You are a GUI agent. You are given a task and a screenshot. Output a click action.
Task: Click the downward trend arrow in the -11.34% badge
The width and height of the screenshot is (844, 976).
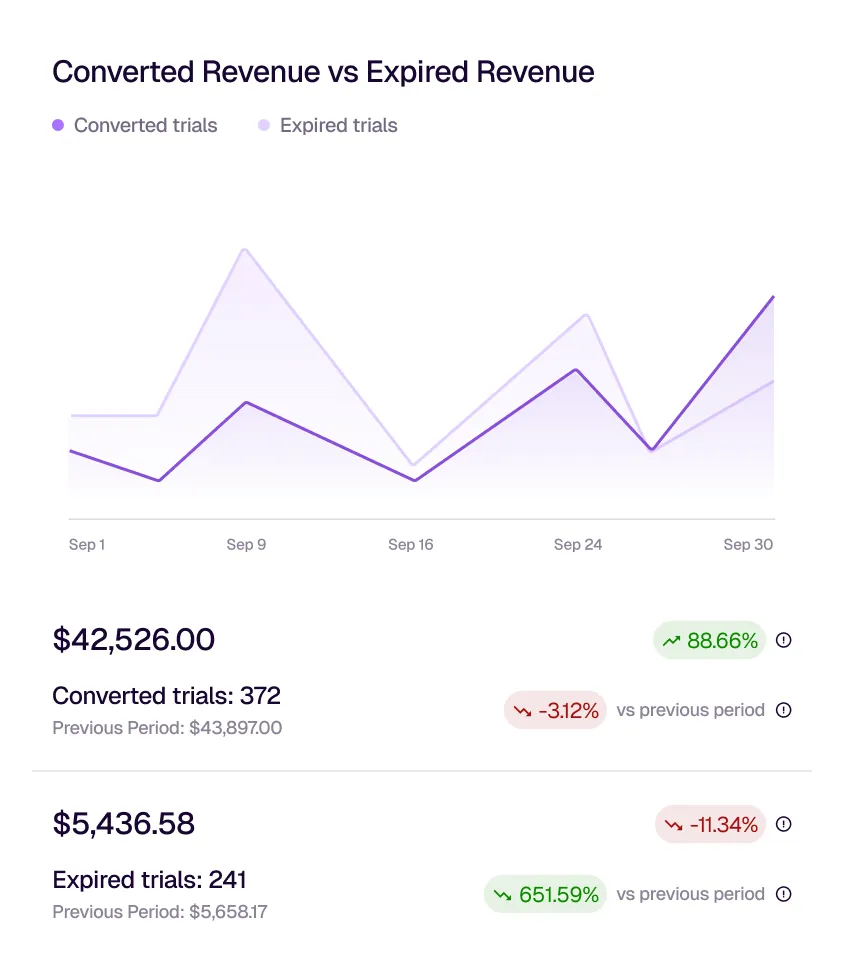(674, 824)
